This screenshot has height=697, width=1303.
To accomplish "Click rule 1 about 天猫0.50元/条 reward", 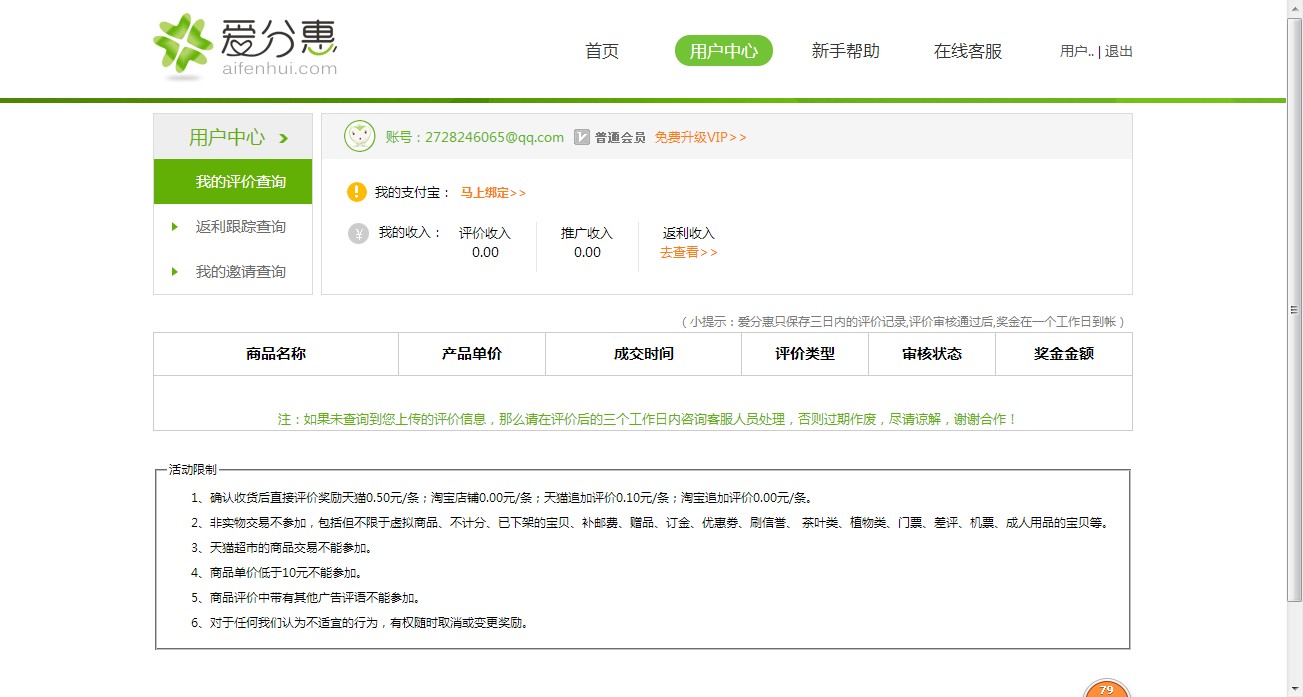I will [x=502, y=497].
